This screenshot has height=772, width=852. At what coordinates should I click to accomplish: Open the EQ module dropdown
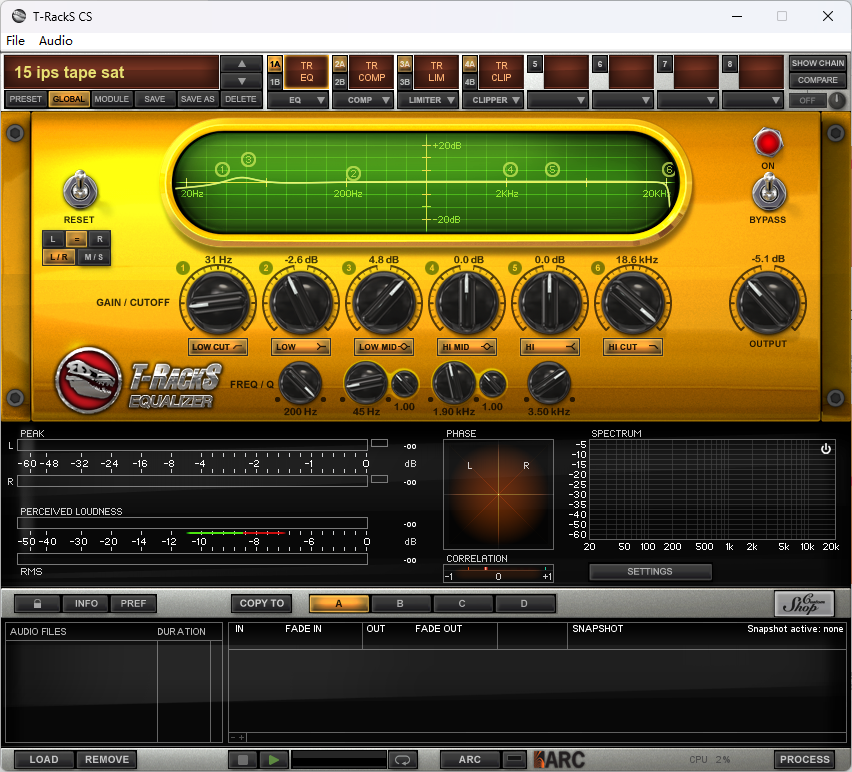(x=298, y=100)
